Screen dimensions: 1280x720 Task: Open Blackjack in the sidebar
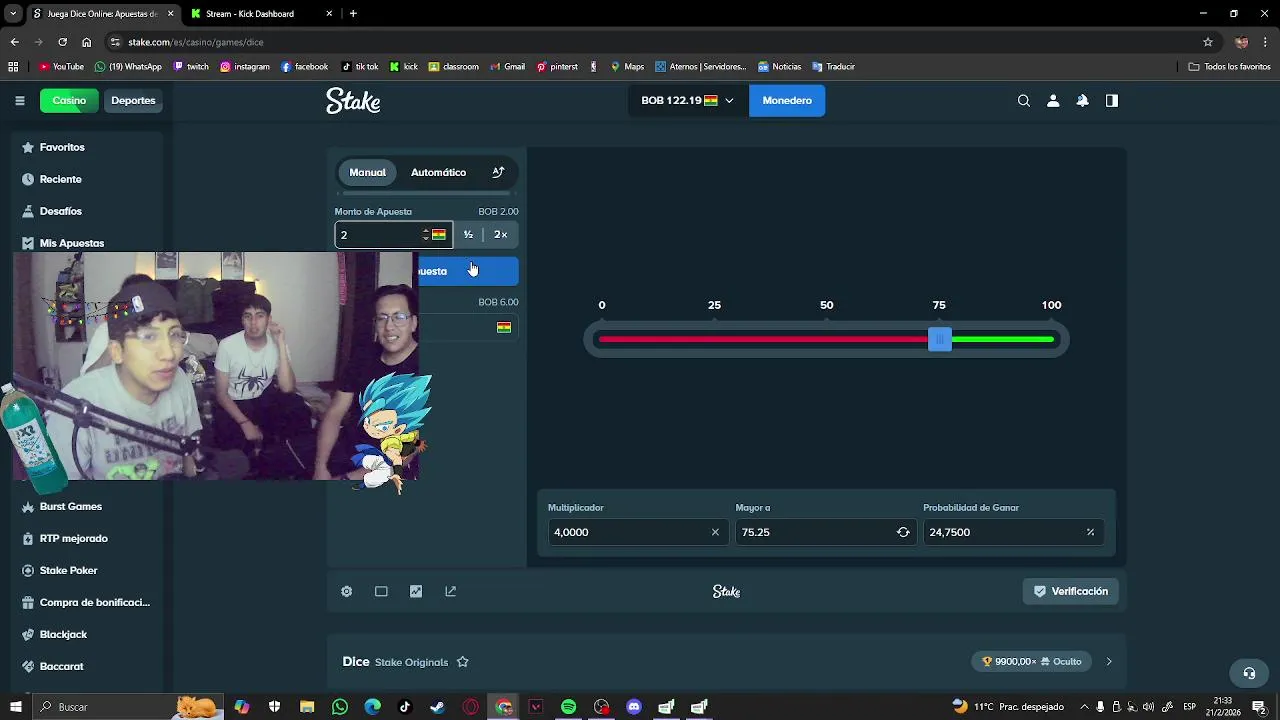pyautogui.click(x=85, y=634)
